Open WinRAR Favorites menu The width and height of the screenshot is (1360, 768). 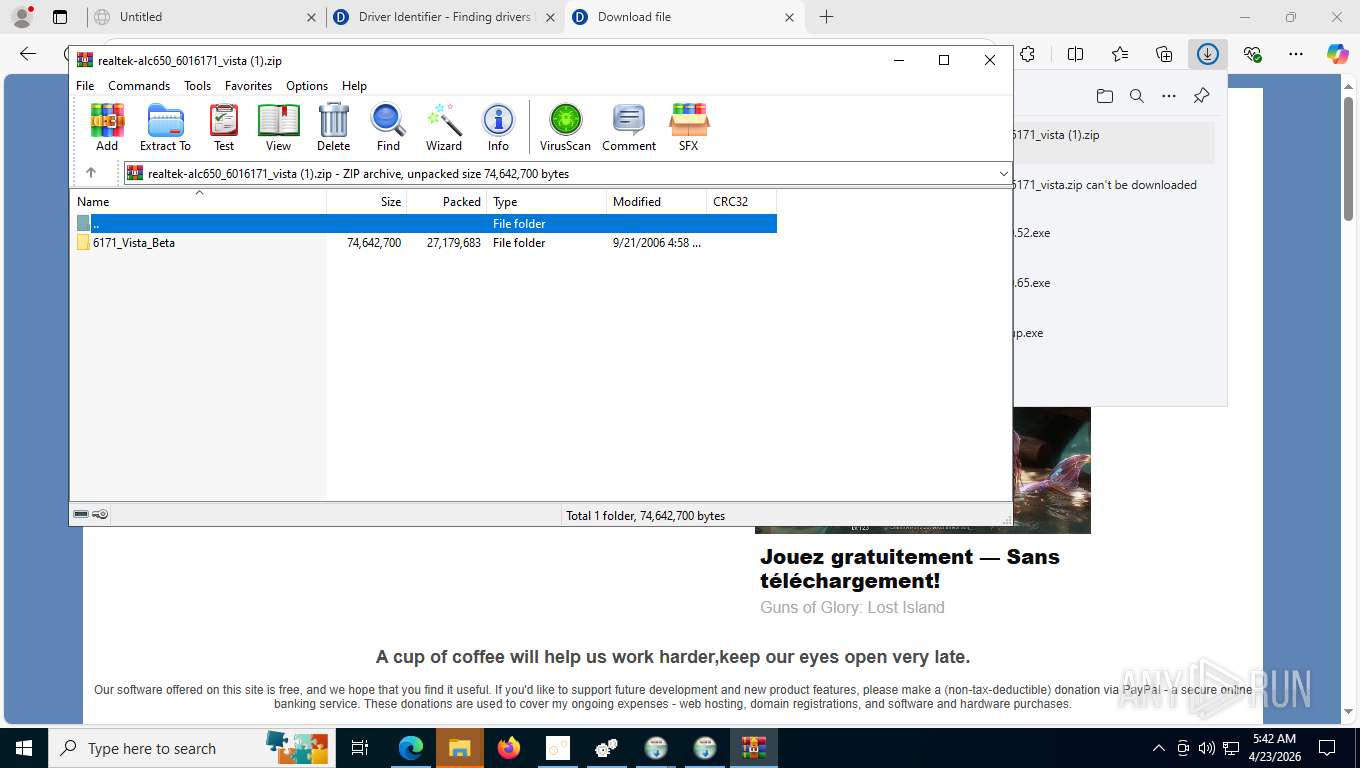[x=248, y=86]
